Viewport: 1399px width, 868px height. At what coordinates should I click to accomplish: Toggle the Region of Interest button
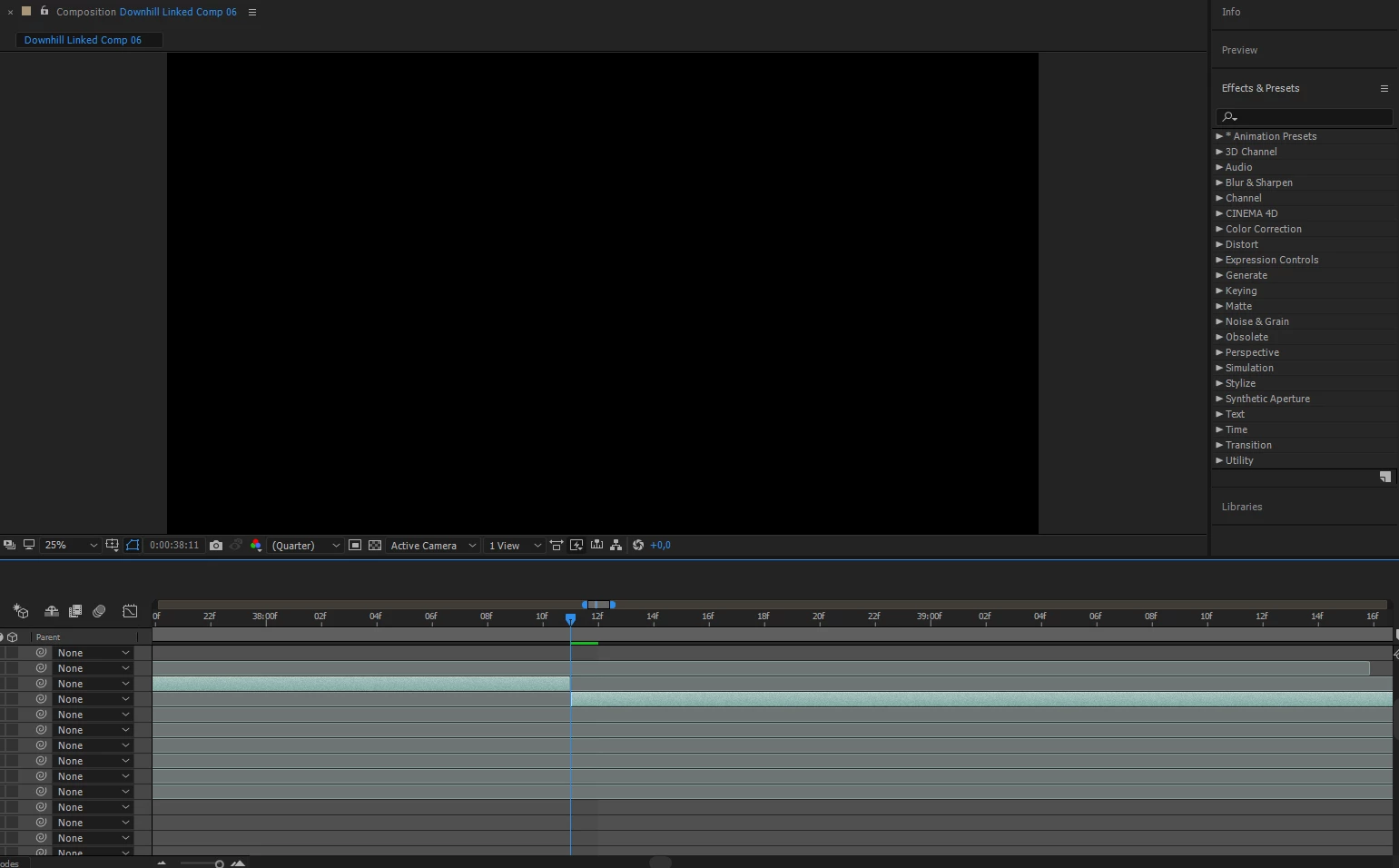pyautogui.click(x=355, y=545)
